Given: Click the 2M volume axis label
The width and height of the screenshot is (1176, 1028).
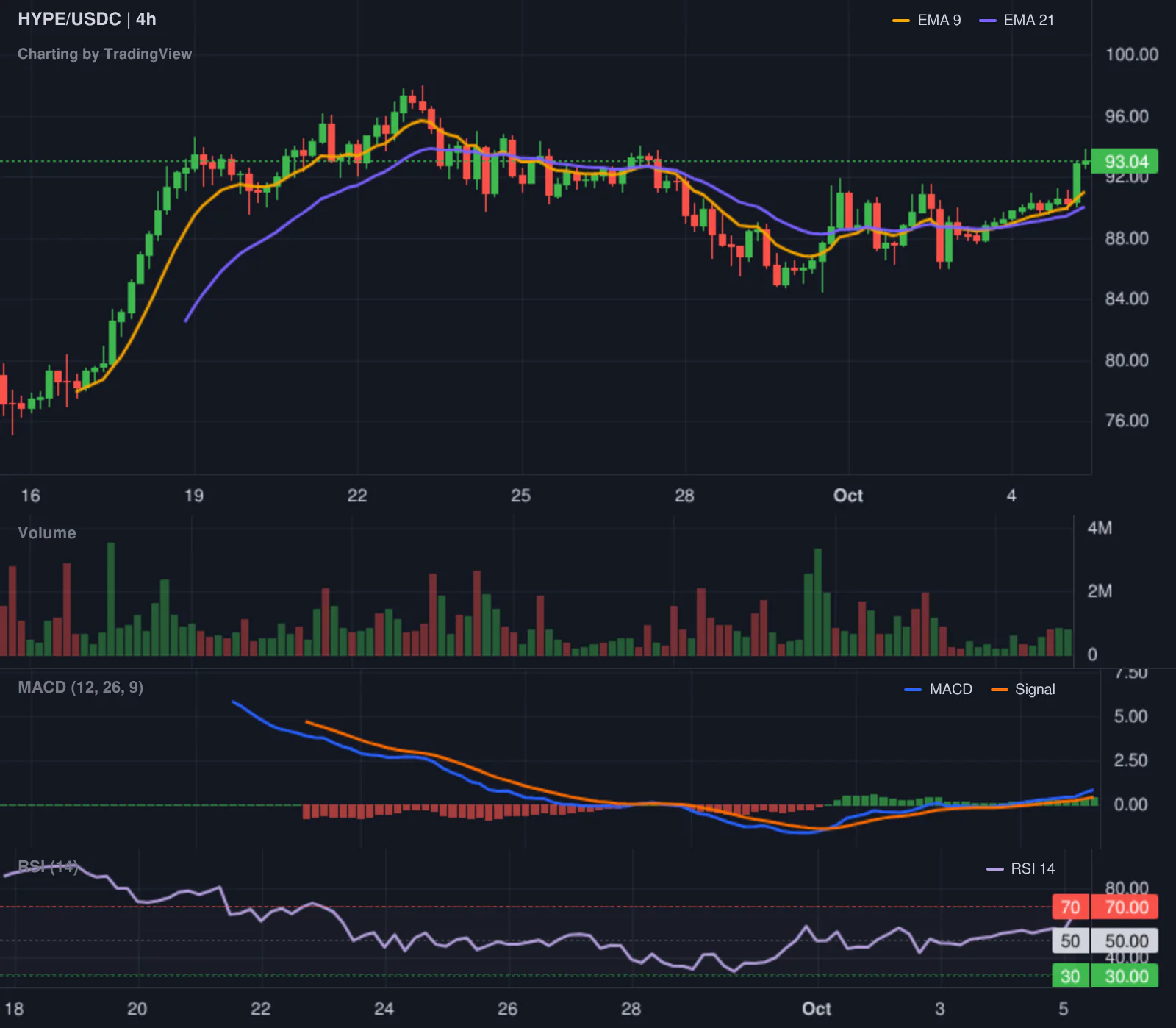Looking at the screenshot, I should point(1100,591).
